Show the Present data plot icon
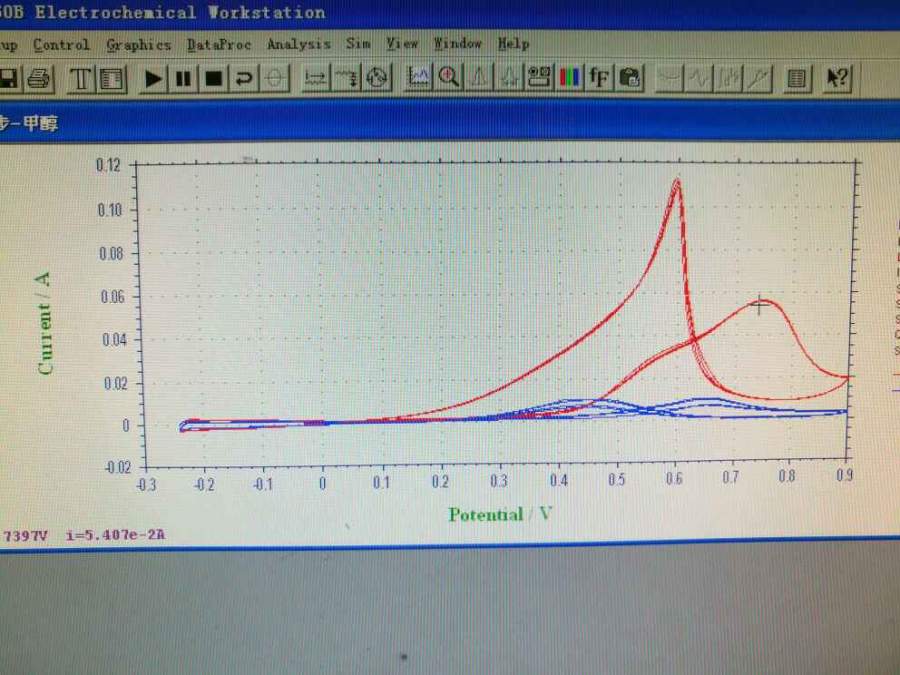This screenshot has height=675, width=900. (418, 77)
